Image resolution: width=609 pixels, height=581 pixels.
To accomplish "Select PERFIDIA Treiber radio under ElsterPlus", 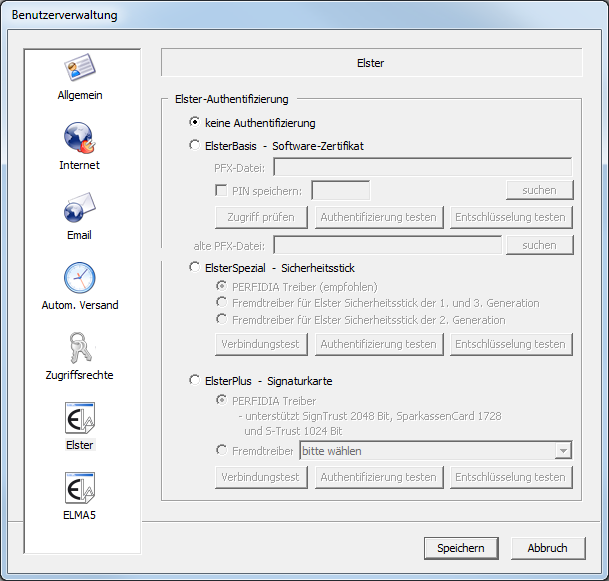I will pos(221,400).
